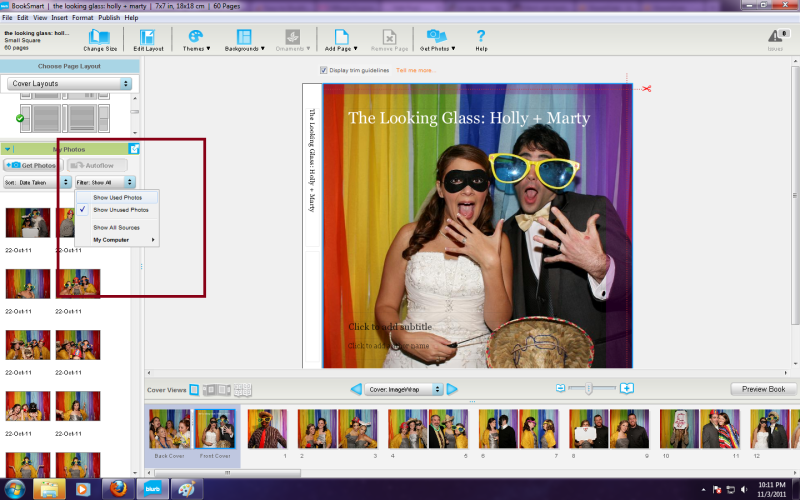Select Show Used Photos menu entry
The height and width of the screenshot is (500, 800).
tap(117, 197)
